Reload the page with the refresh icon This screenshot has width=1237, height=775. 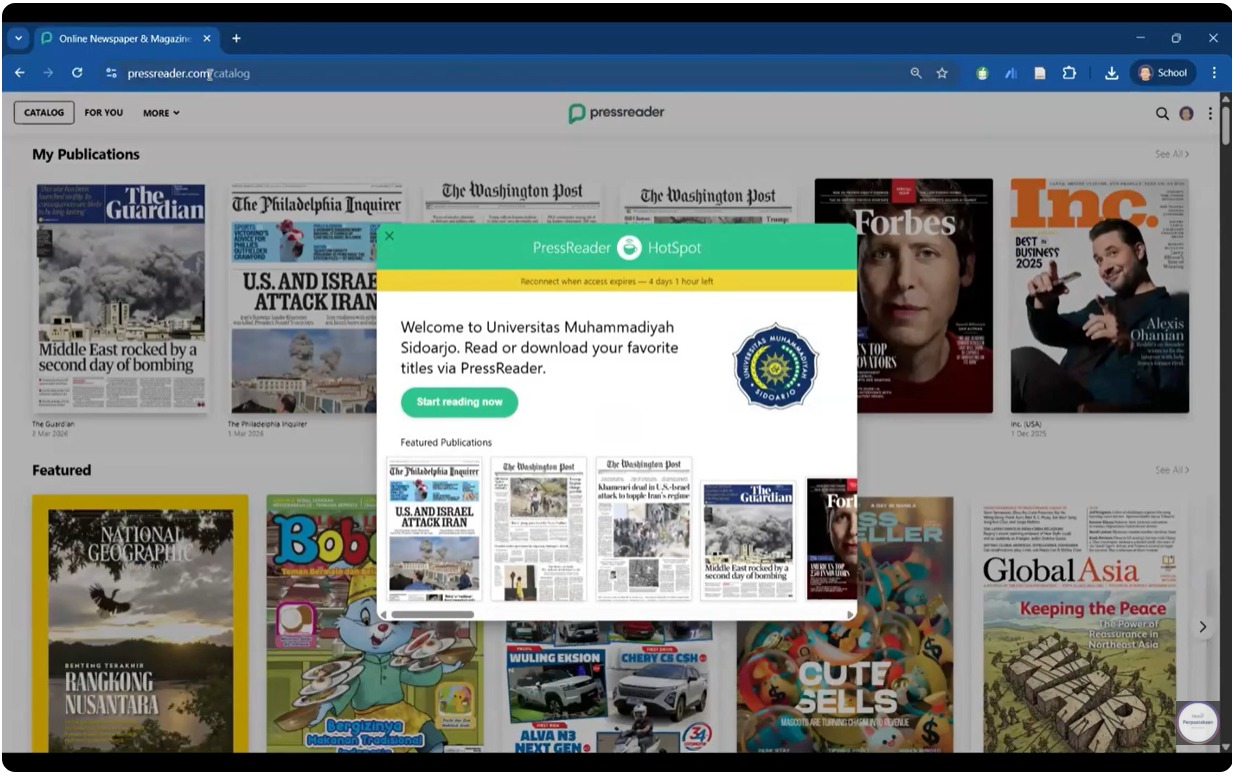(77, 73)
